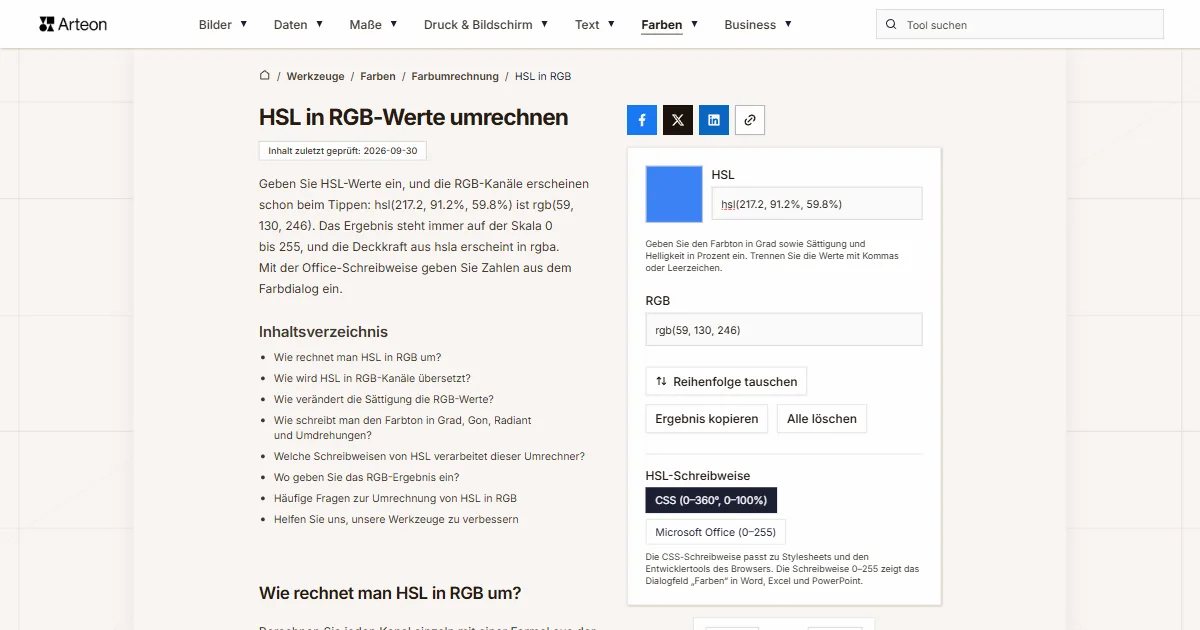1200x630 pixels.
Task: Expand the Text menu arrow
Action: [611, 24]
